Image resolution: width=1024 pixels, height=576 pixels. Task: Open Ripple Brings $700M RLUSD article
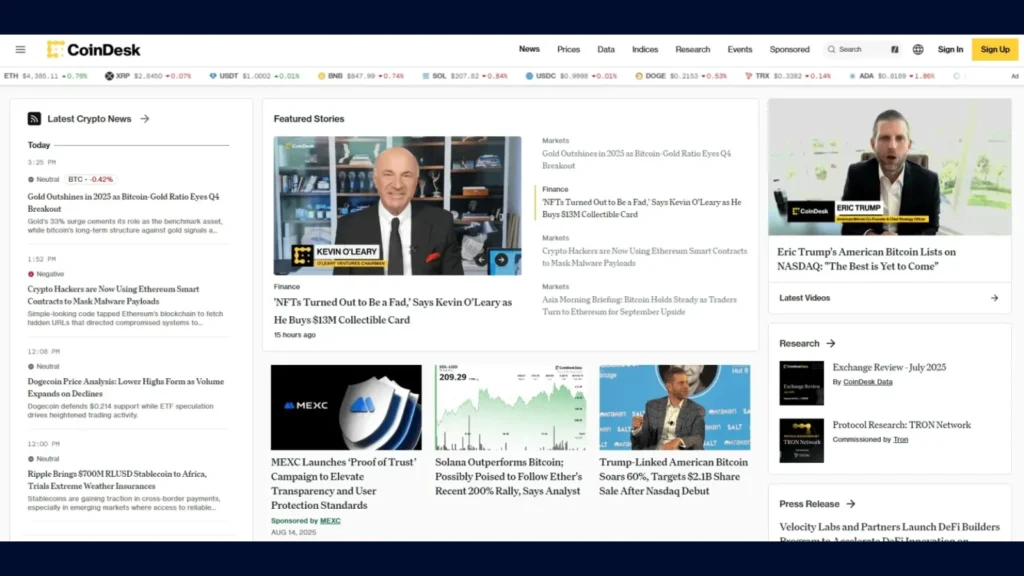point(117,480)
